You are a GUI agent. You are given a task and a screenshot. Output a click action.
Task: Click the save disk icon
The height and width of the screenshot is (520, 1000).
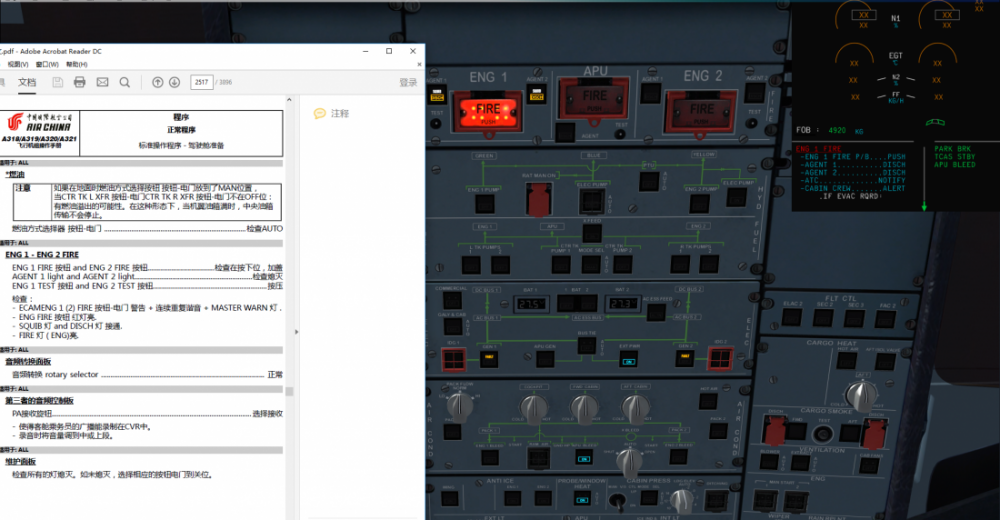pyautogui.click(x=58, y=82)
